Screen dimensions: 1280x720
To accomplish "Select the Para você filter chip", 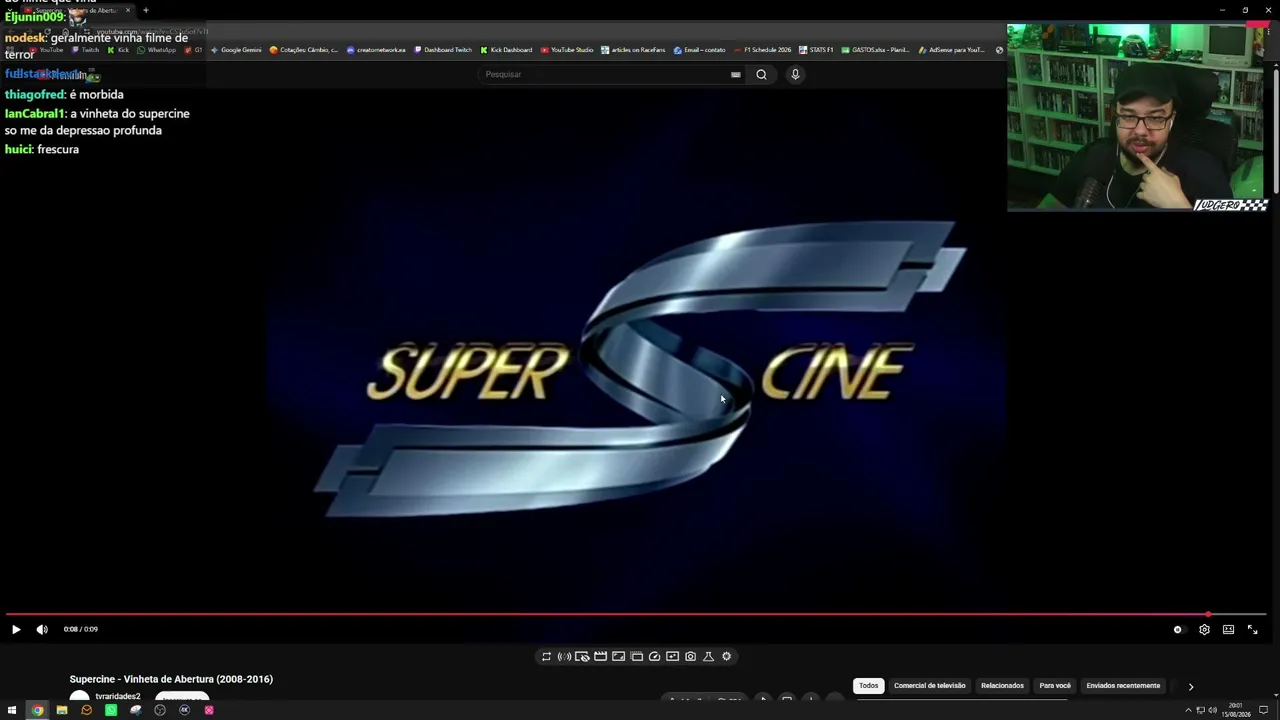I will (1055, 686).
